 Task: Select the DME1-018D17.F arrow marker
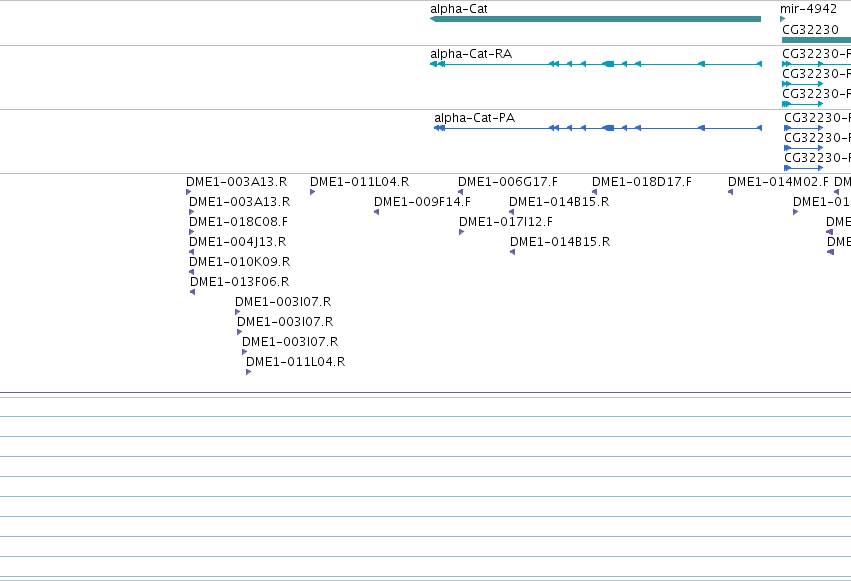pyautogui.click(x=594, y=192)
